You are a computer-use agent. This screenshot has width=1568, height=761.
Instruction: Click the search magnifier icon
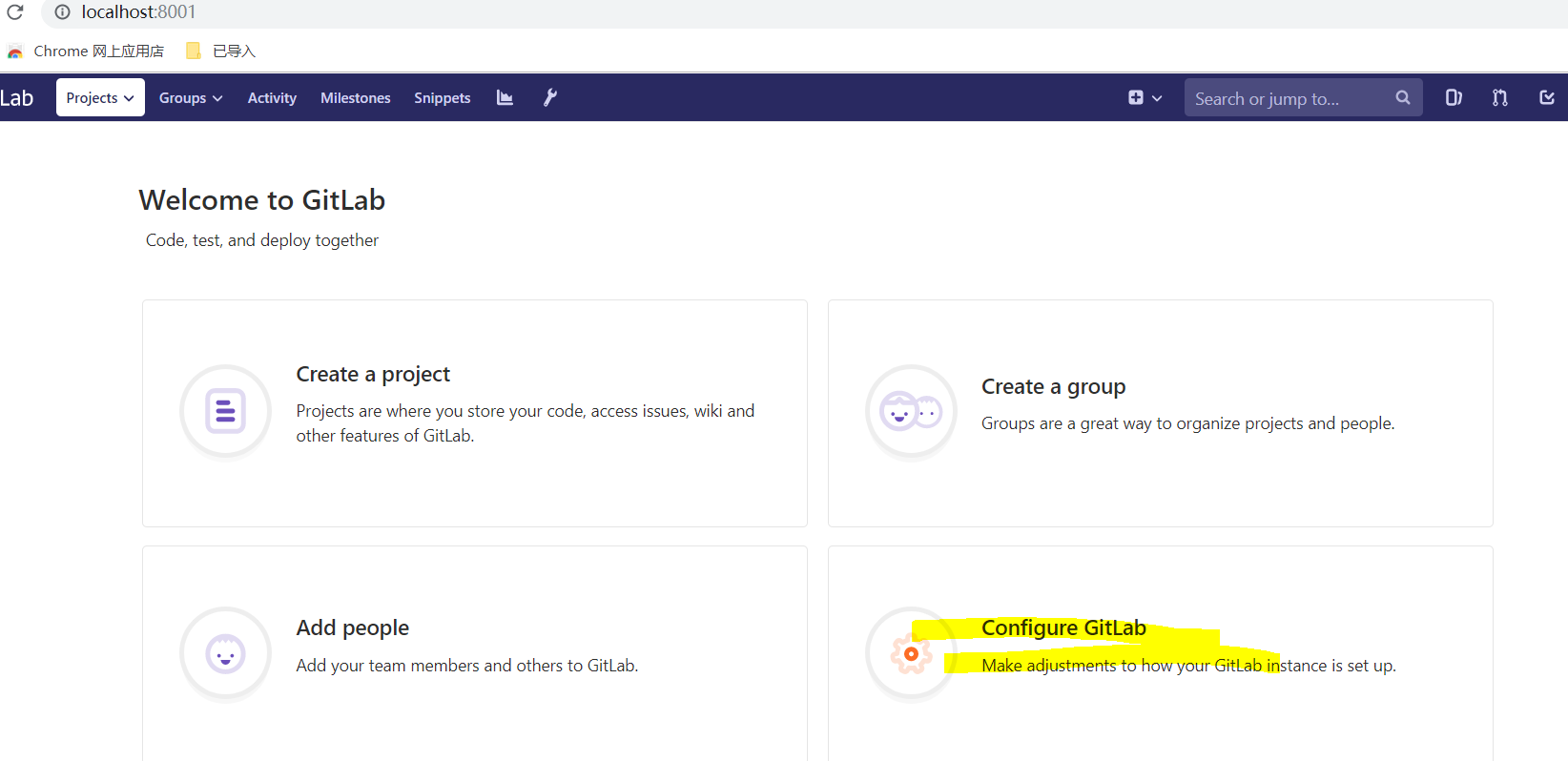[1402, 97]
